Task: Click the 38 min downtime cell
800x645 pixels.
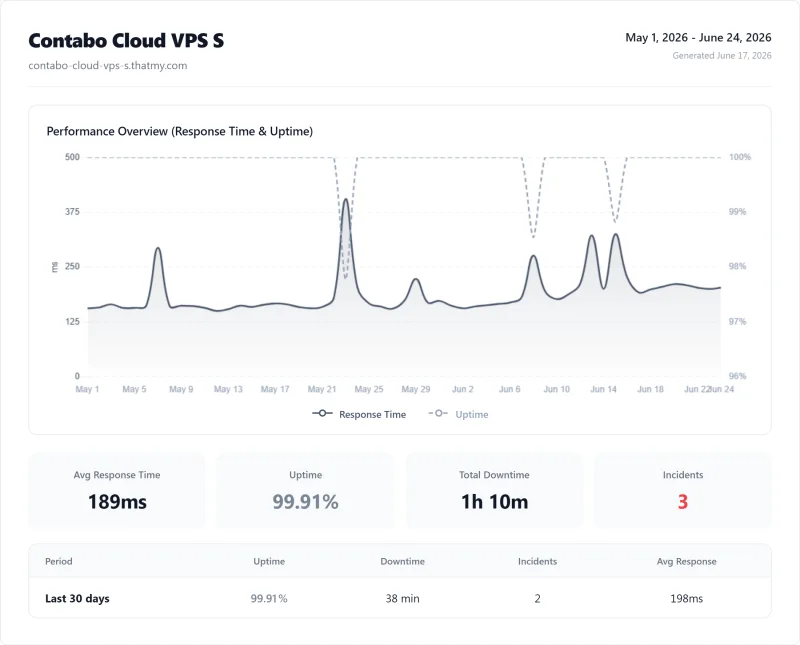Action: pyautogui.click(x=402, y=599)
